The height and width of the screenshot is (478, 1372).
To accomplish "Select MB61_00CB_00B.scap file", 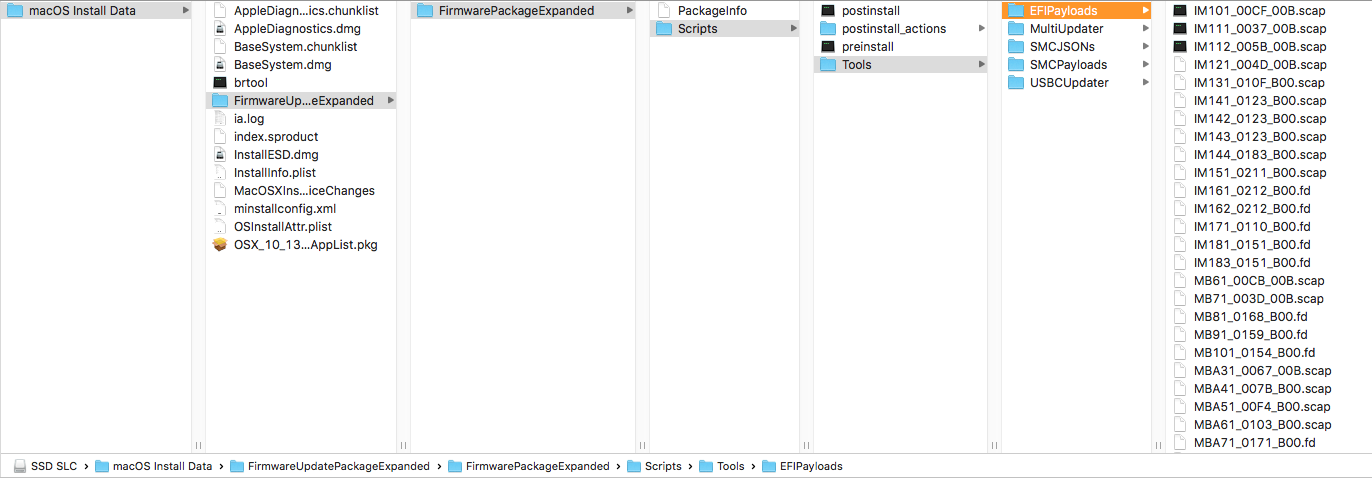I will pos(1259,281).
